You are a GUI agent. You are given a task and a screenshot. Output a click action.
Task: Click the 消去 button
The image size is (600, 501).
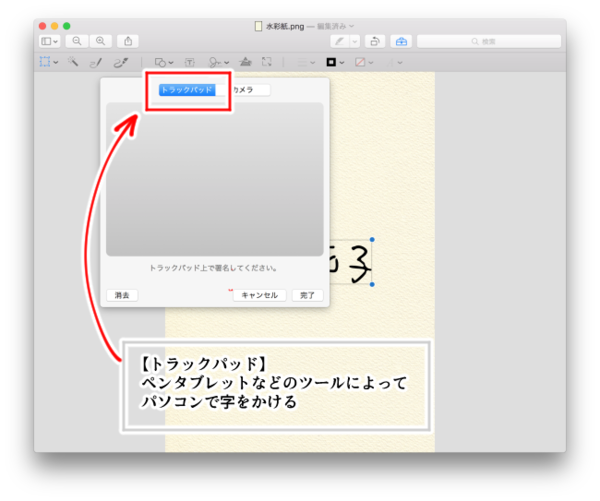[x=122, y=295]
